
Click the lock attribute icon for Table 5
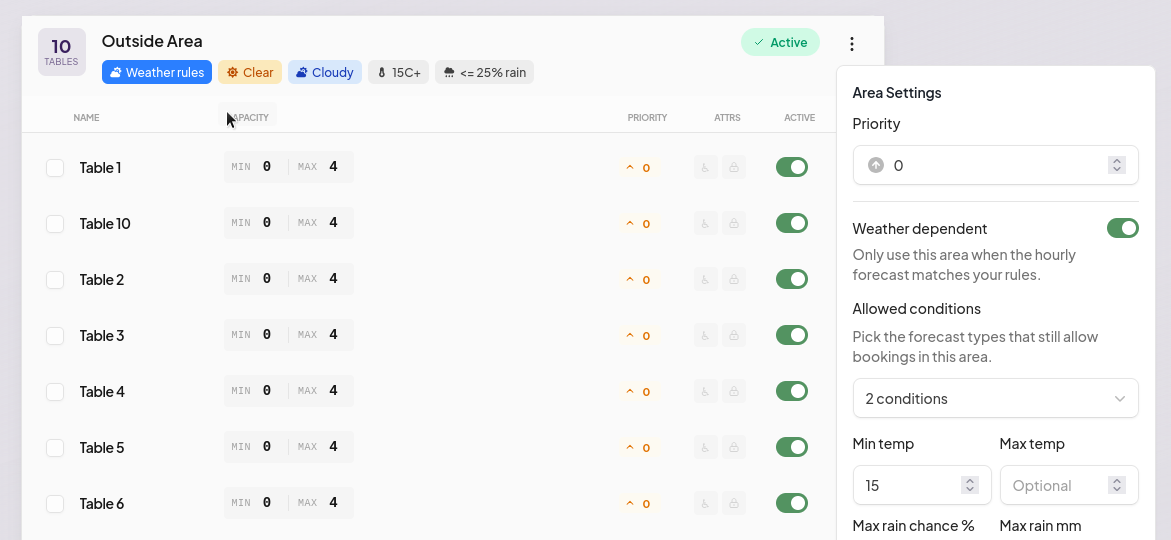[x=734, y=447]
